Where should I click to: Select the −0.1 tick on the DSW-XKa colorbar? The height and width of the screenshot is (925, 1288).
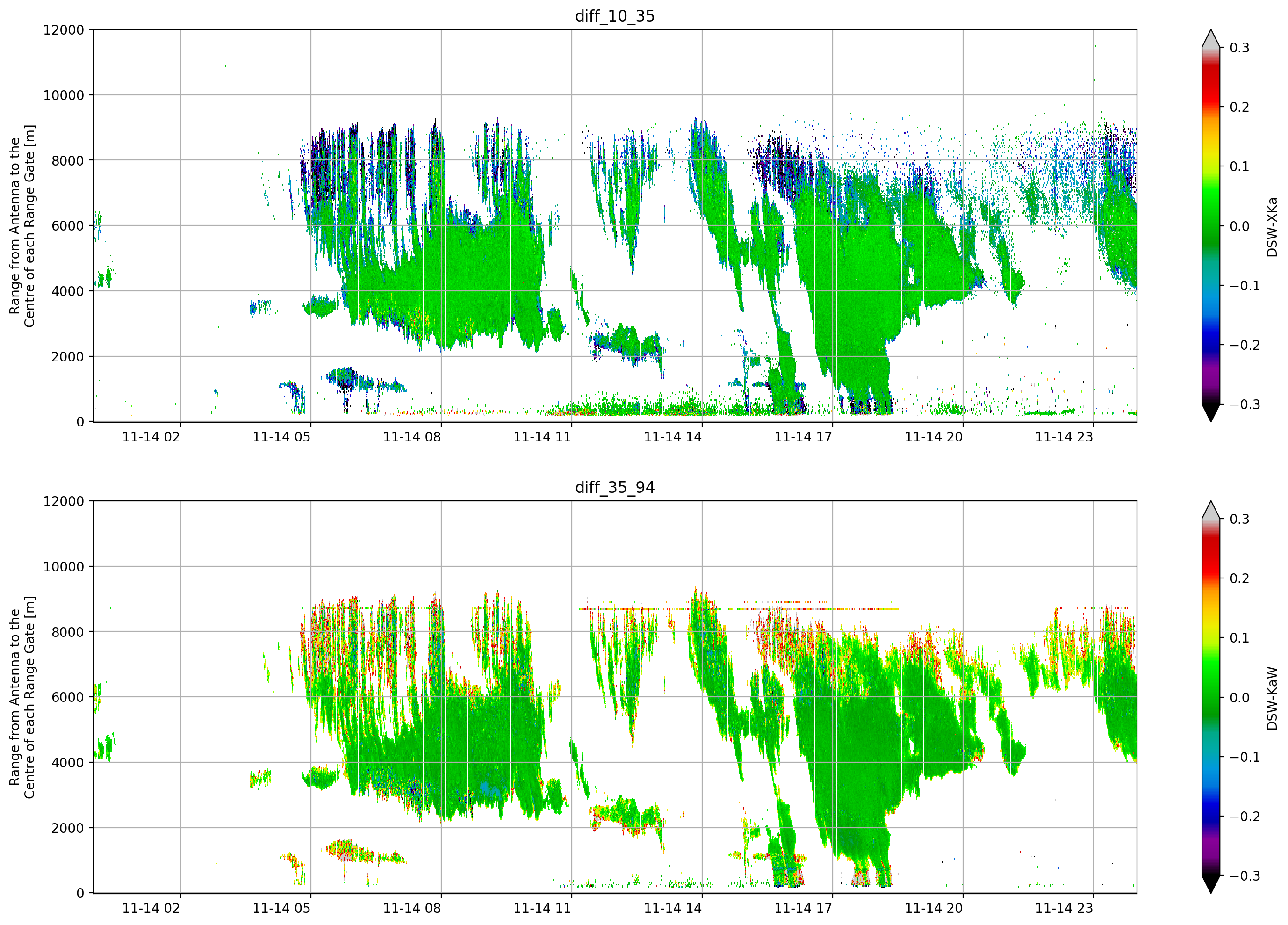[1245, 286]
